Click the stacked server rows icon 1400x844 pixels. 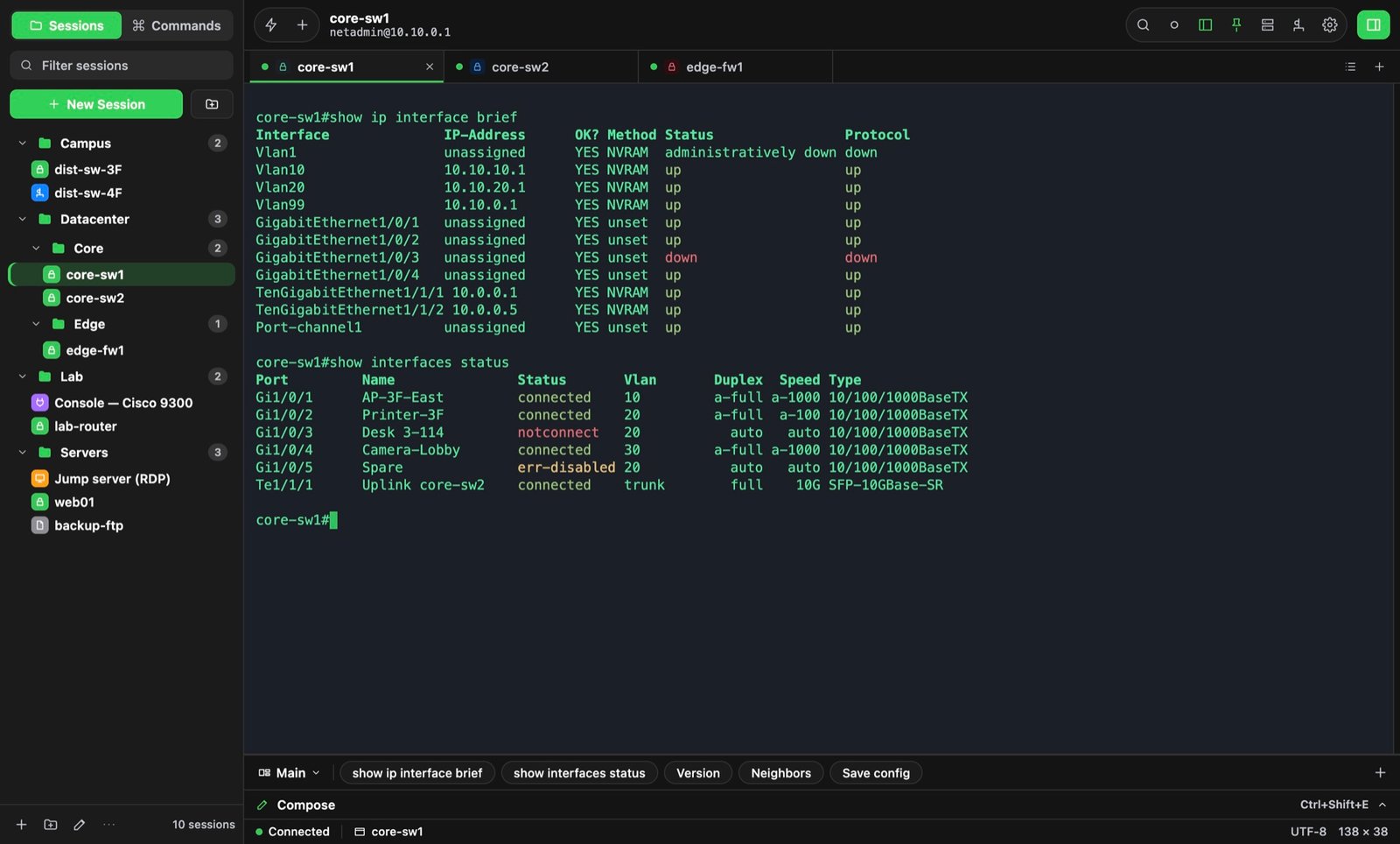pos(1267,25)
